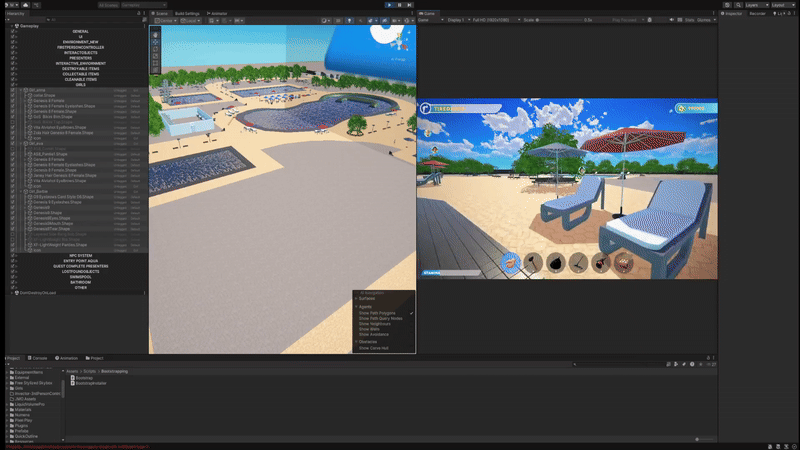This screenshot has height=450, width=800.
Task: Select the Move tool in Scene toolbar
Action: pyautogui.click(x=155, y=41)
